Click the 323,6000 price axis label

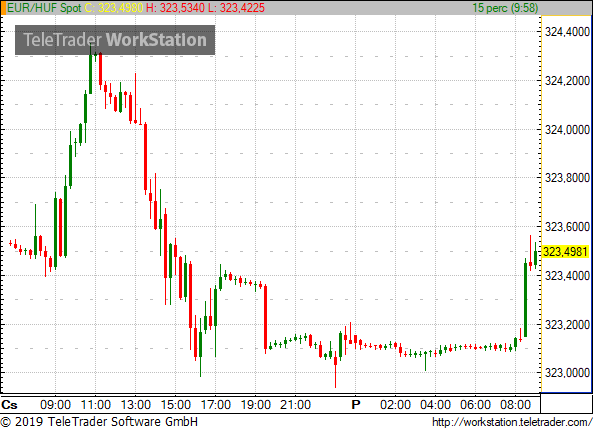coord(567,227)
